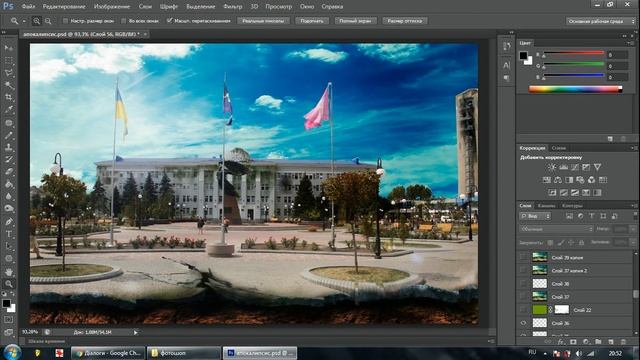Select the Healing Brush tool
The width and height of the screenshot is (640, 360).
point(9,122)
